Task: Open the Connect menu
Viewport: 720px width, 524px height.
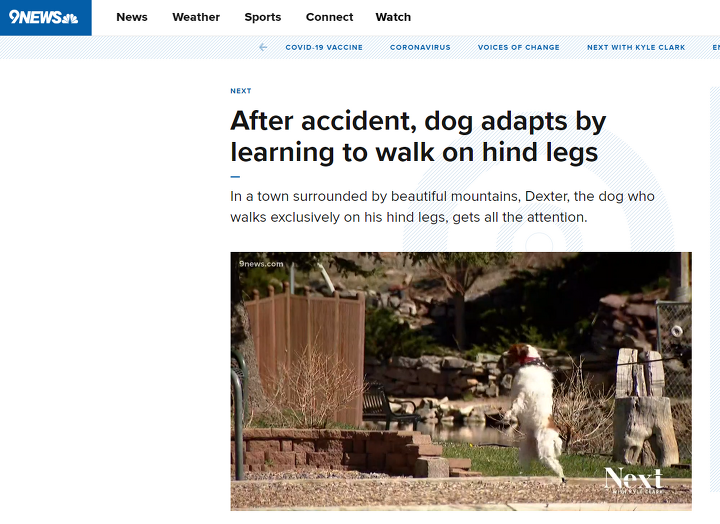Action: click(x=329, y=17)
